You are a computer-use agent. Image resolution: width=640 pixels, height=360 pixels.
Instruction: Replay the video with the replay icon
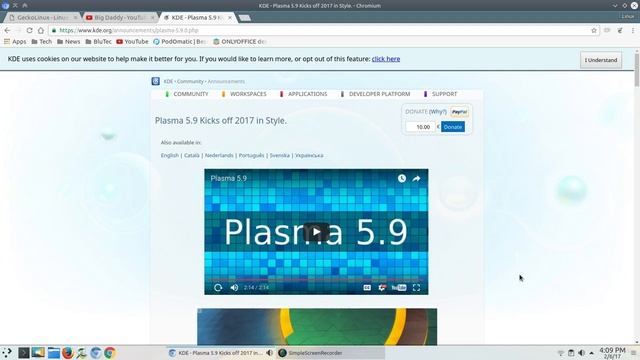pyautogui.click(x=218, y=287)
